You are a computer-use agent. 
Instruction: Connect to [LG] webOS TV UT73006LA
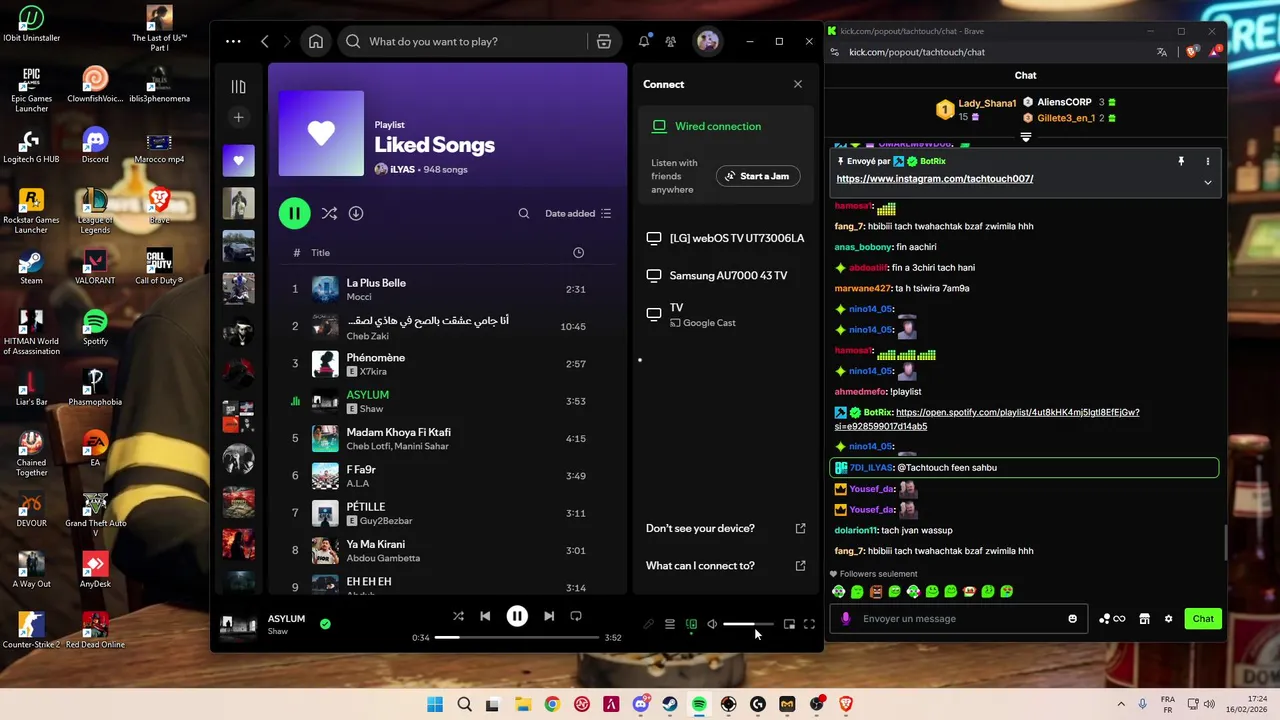coord(727,238)
